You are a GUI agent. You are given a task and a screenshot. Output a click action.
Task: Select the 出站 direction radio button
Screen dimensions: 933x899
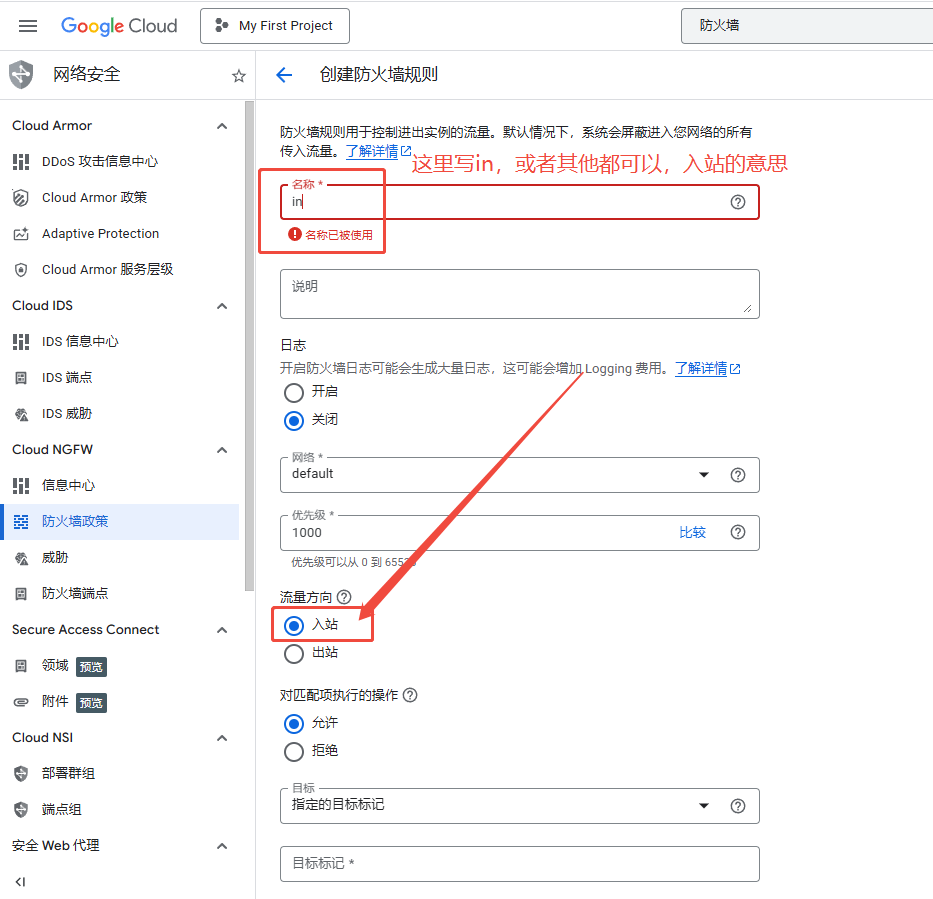tap(294, 654)
